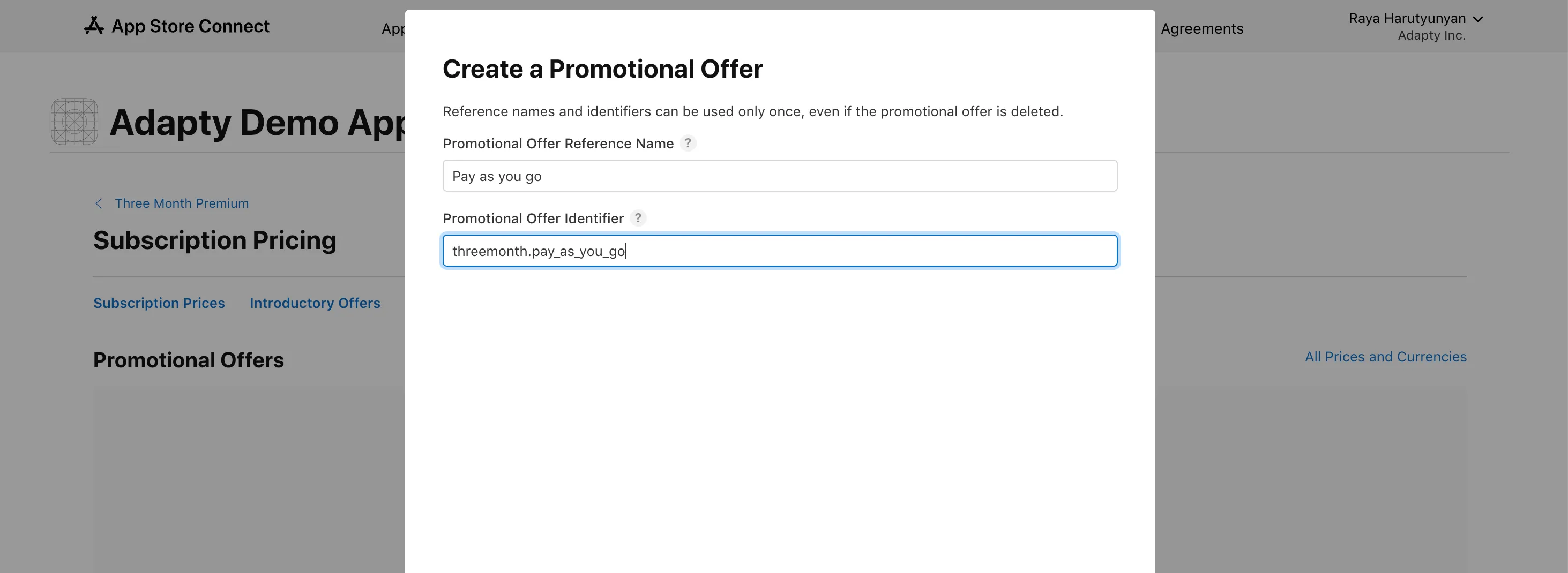Click the Adapty Demo App title

click(257, 122)
